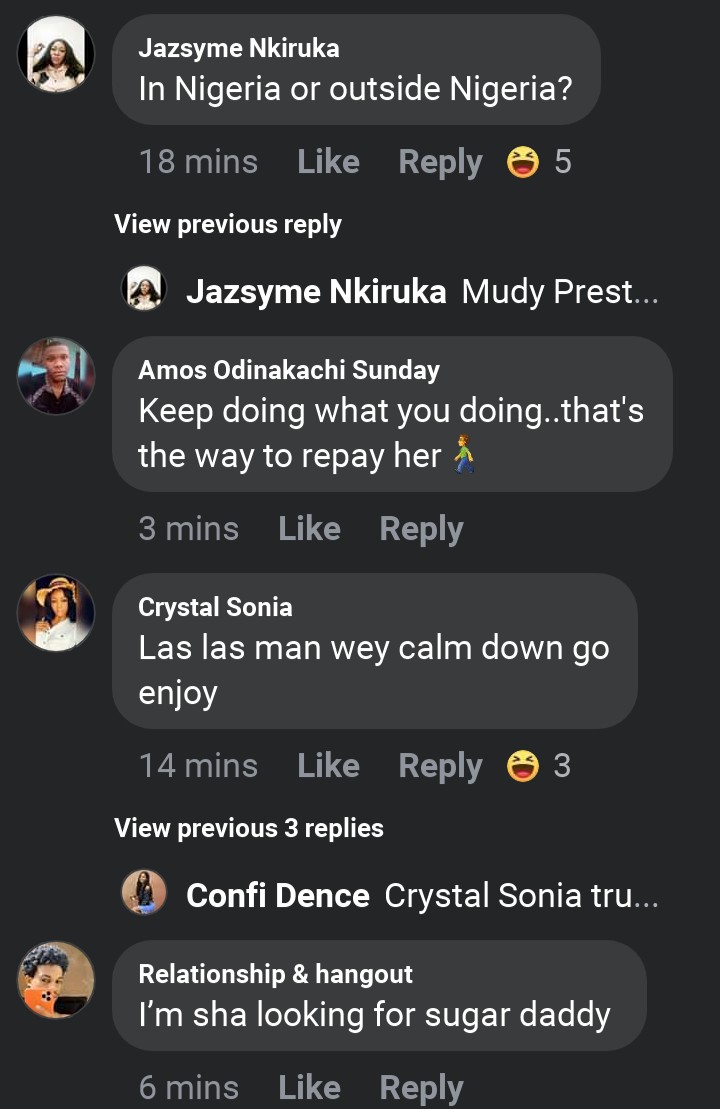Reply to Jazsyme Nkiruka's comment
This screenshot has width=720, height=1109.
(440, 162)
